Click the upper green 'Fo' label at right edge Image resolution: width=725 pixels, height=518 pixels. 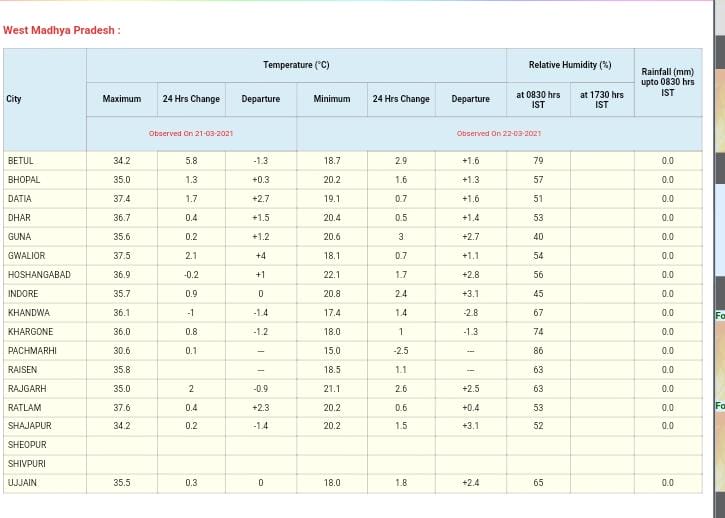[719, 316]
